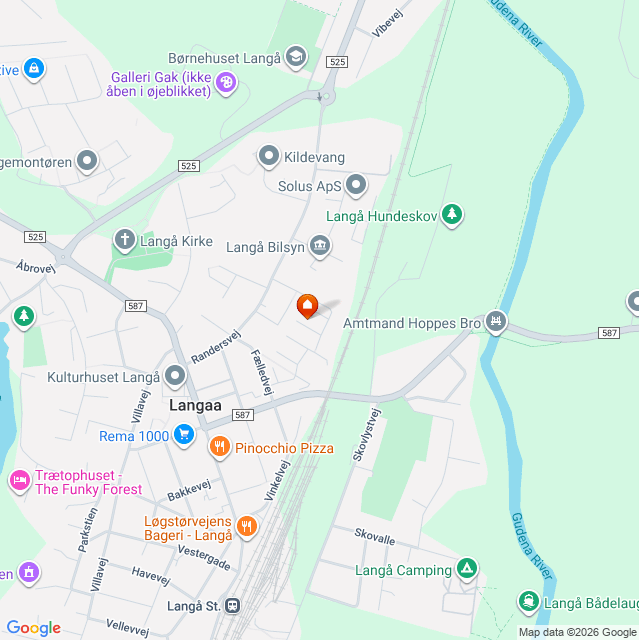Select the Løgstørvejens Bageri restaurant pin

[x=247, y=527]
